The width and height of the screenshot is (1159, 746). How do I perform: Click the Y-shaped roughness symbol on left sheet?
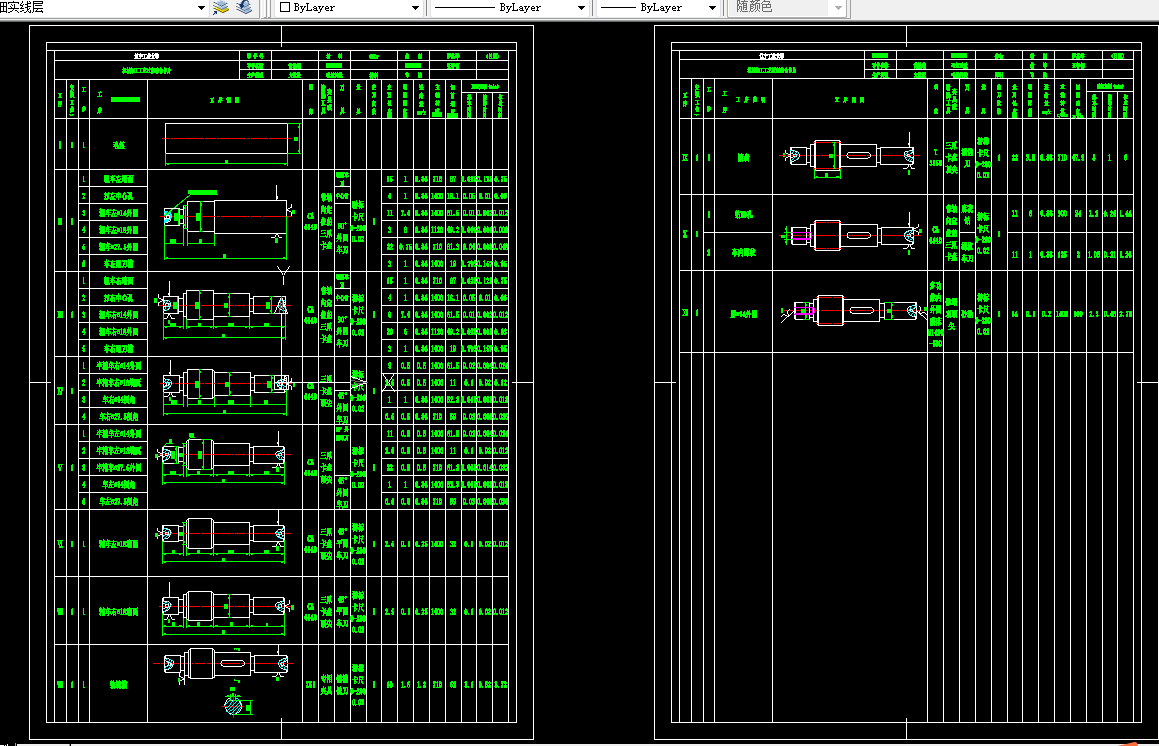pos(283,273)
